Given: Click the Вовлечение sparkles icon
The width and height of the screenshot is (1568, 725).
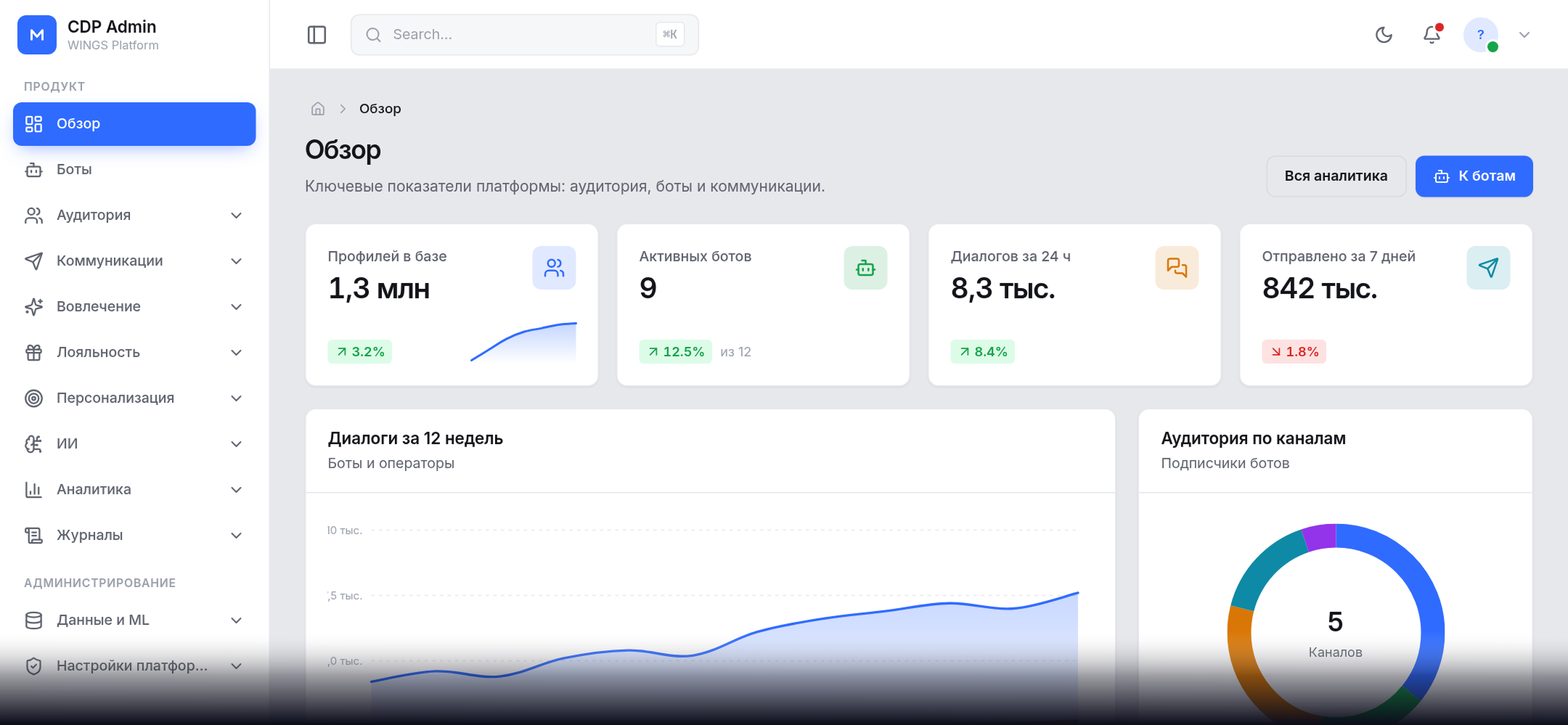Looking at the screenshot, I should tap(33, 307).
